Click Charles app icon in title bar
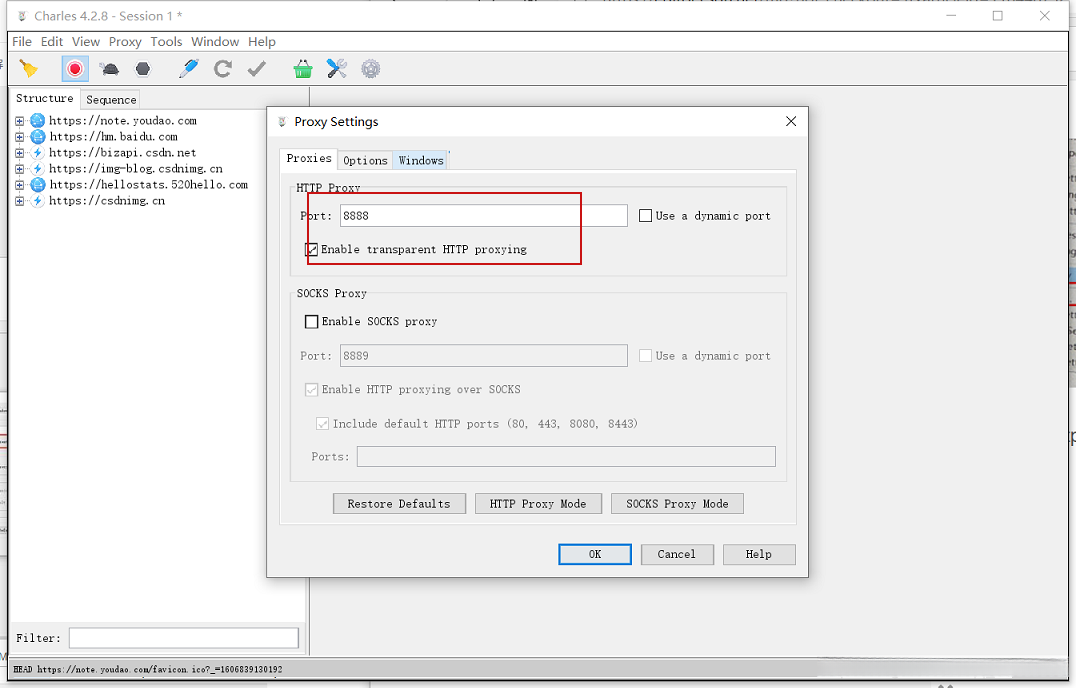1076x688 pixels. pyautogui.click(x=22, y=16)
